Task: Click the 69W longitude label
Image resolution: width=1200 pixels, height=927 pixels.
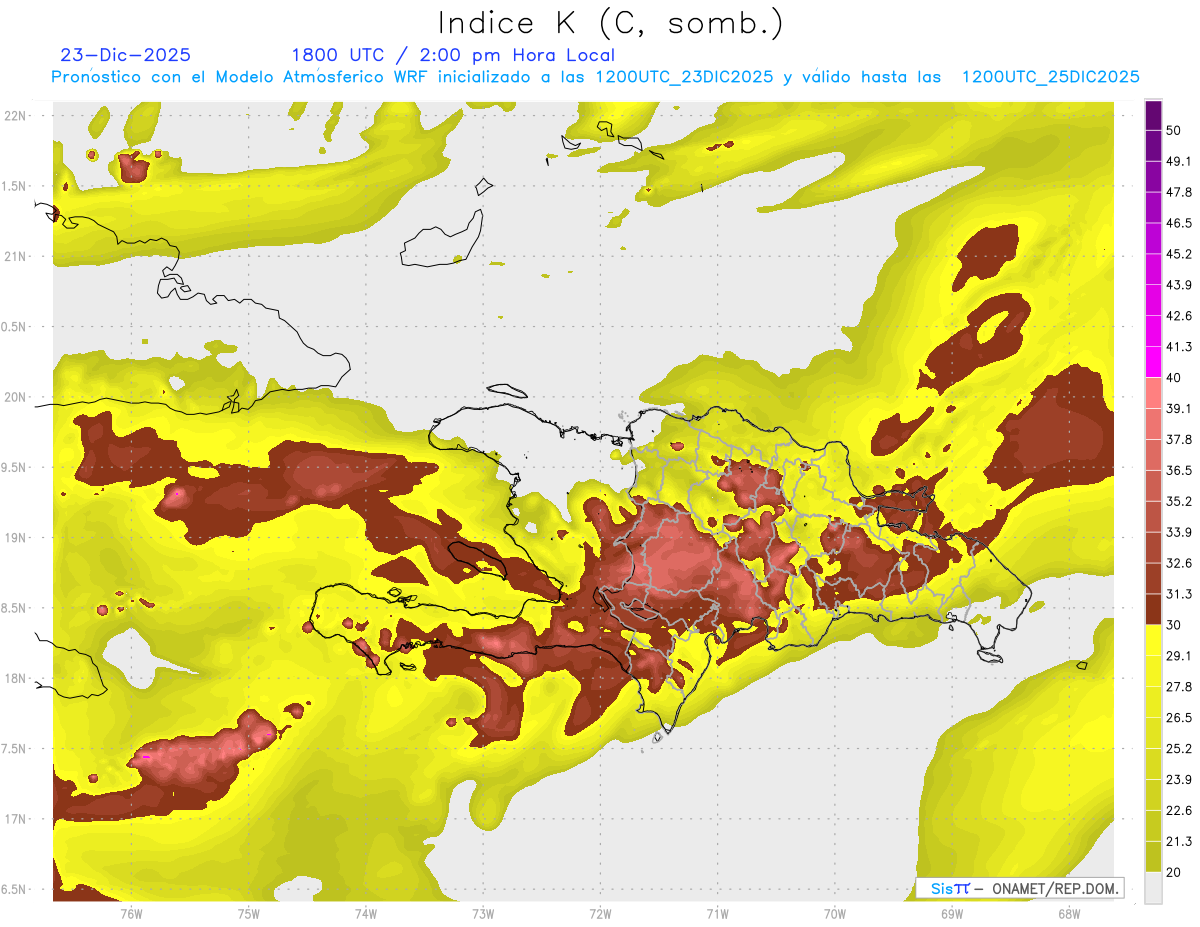Action: click(952, 914)
